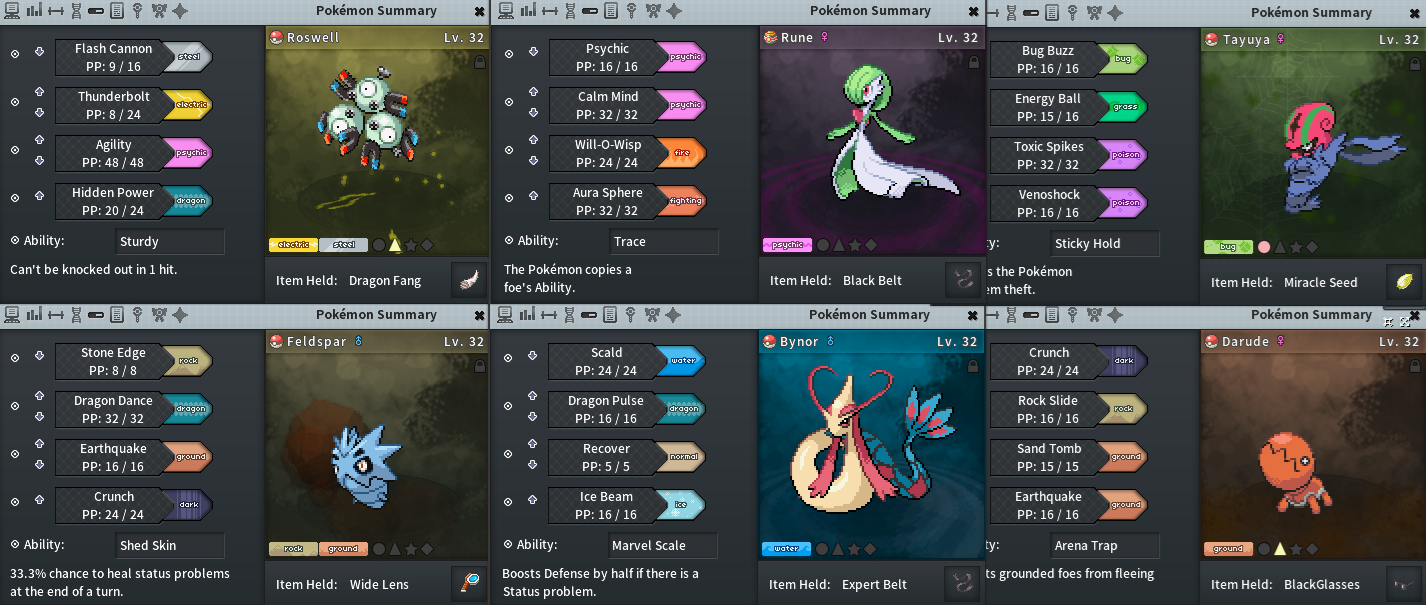Click the BlackGlasses held item icon
The image size is (1426, 605).
click(x=1404, y=584)
